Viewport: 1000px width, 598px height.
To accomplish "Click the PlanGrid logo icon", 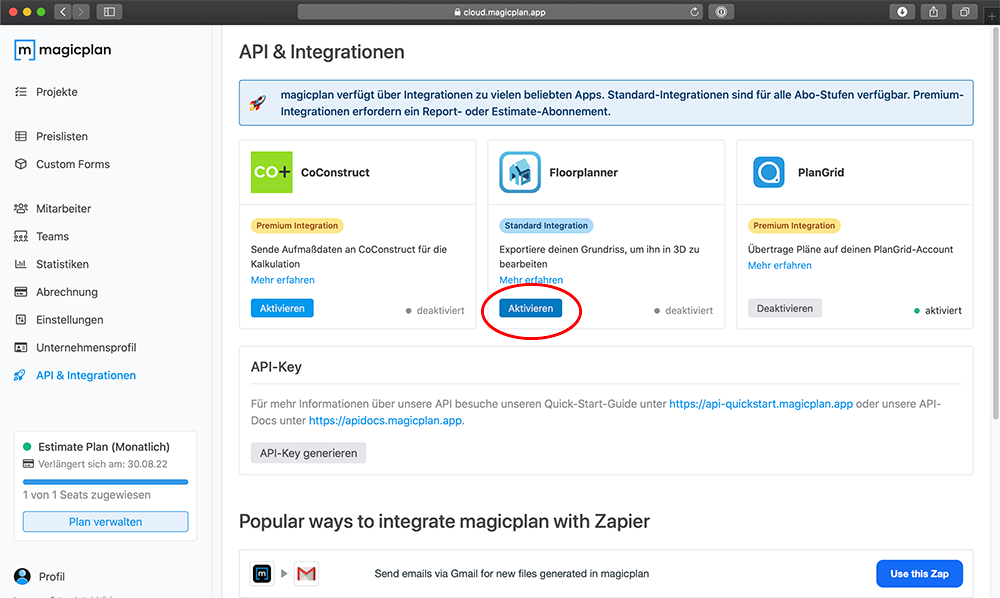I will (768, 171).
